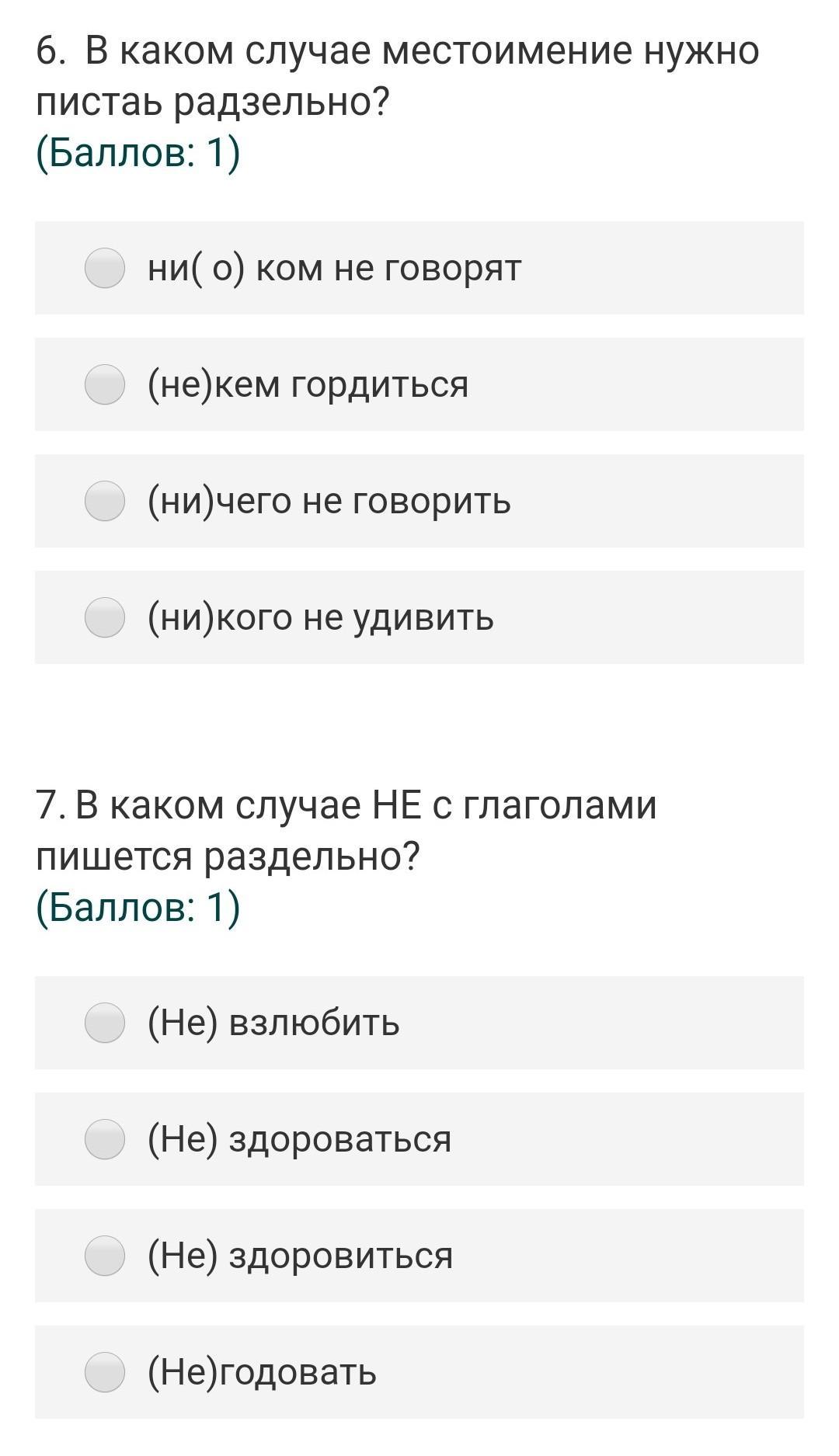The height and width of the screenshot is (1456, 839).
Task: Tap the answer label '(Не) здороваться'
Action: [299, 1139]
